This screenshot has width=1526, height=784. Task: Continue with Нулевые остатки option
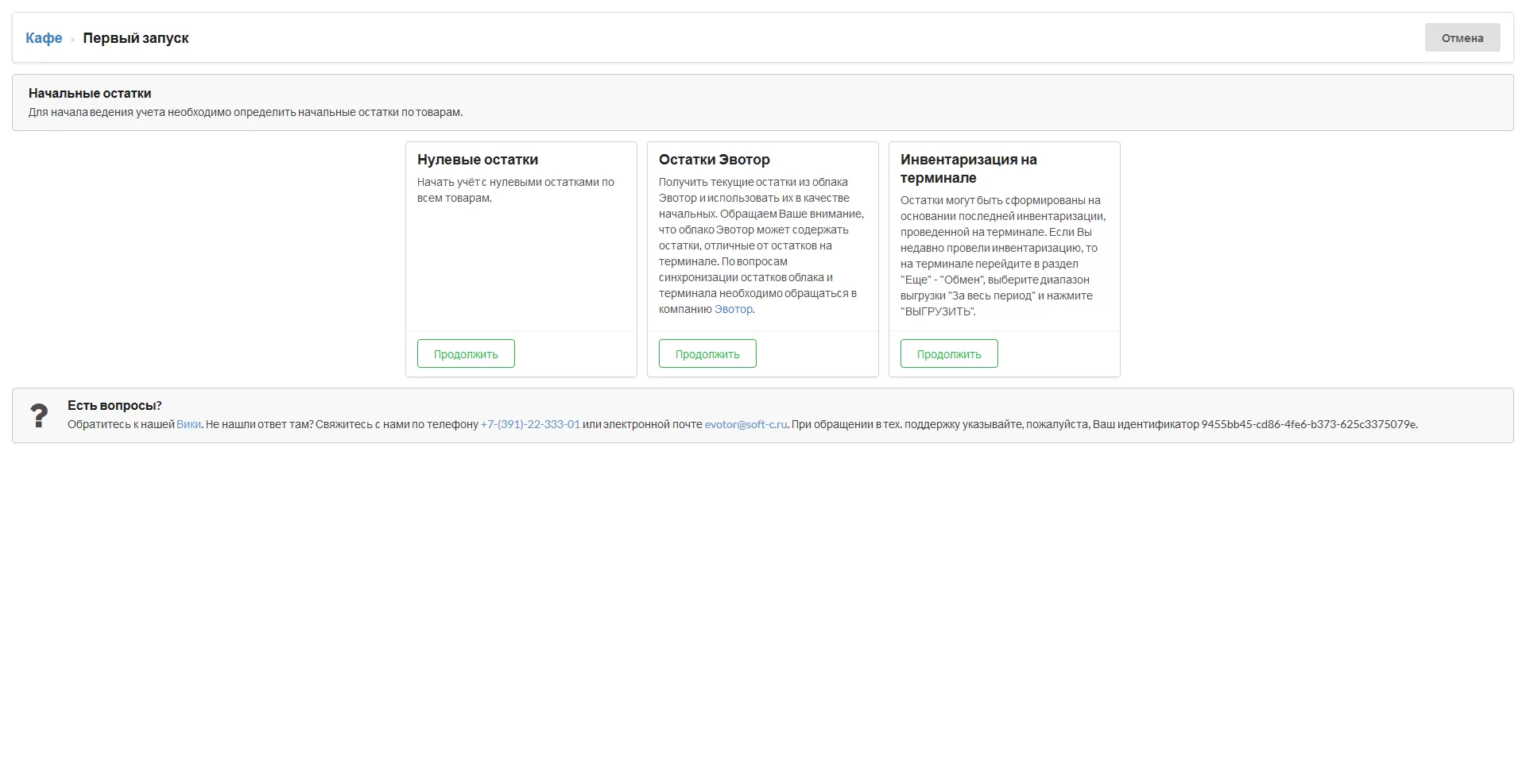(x=466, y=354)
